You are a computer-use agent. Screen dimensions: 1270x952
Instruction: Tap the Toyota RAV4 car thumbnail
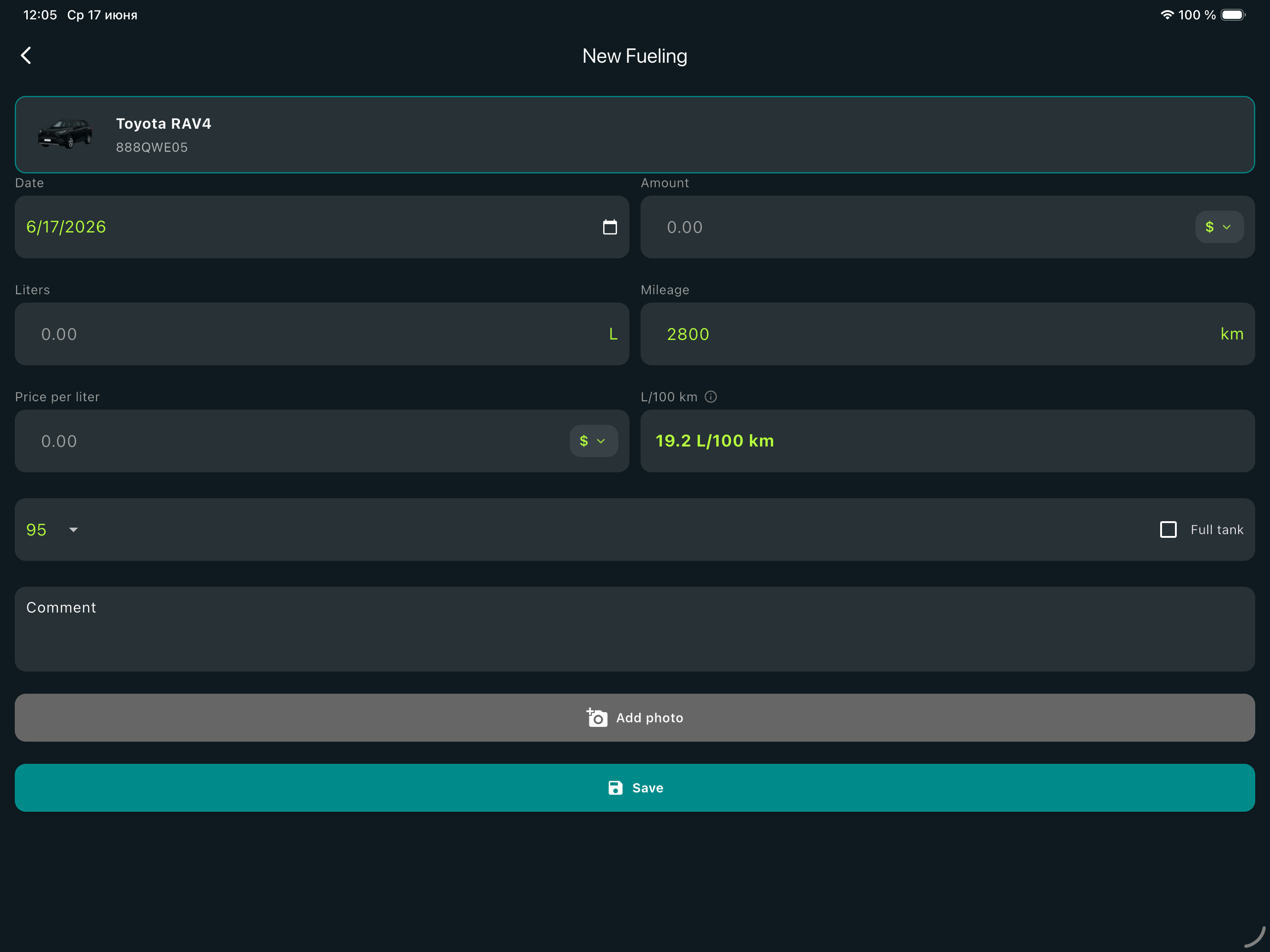(x=65, y=134)
